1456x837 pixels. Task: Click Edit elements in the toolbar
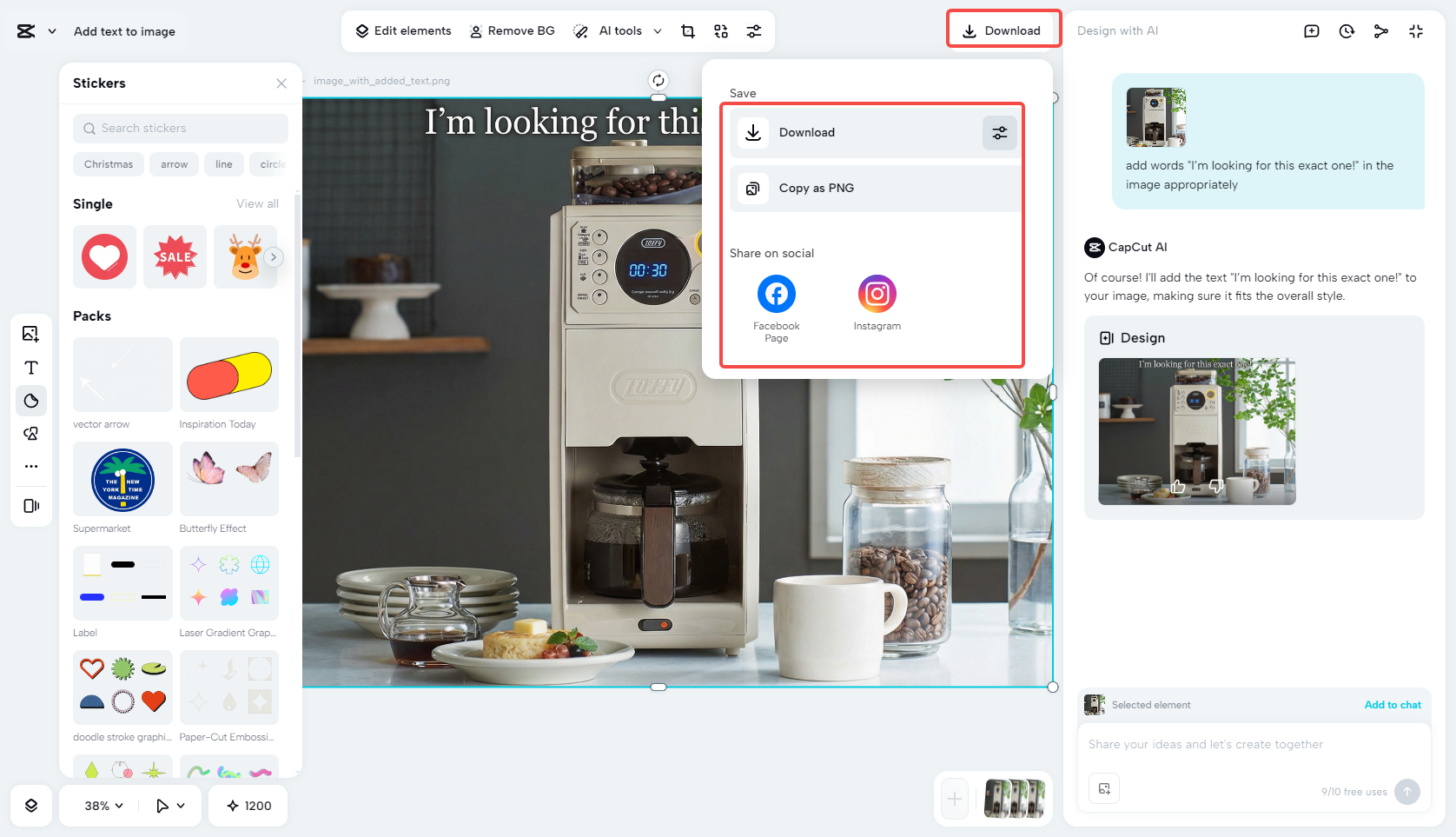click(x=402, y=30)
